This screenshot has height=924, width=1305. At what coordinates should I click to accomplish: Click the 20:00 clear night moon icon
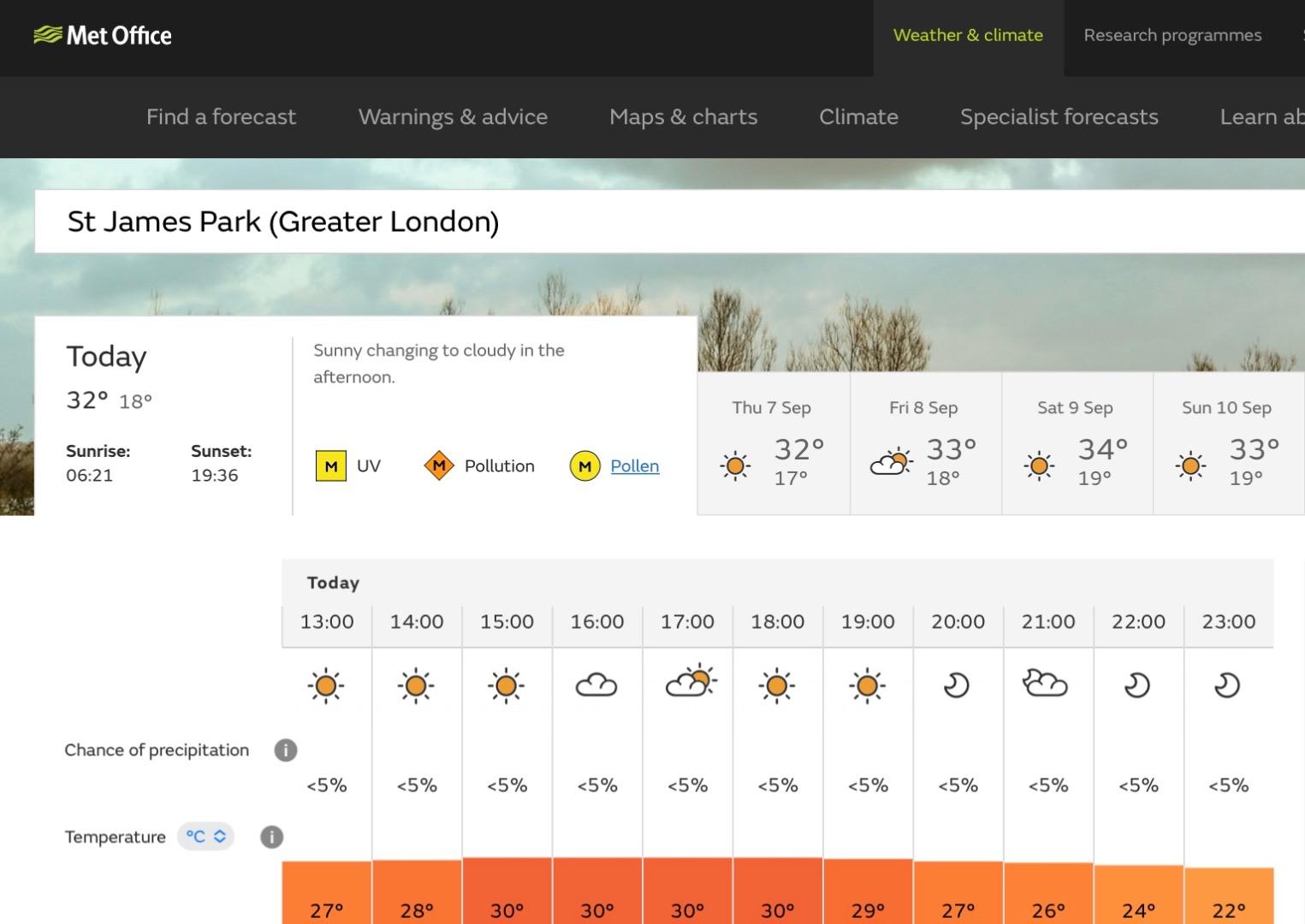coord(957,685)
